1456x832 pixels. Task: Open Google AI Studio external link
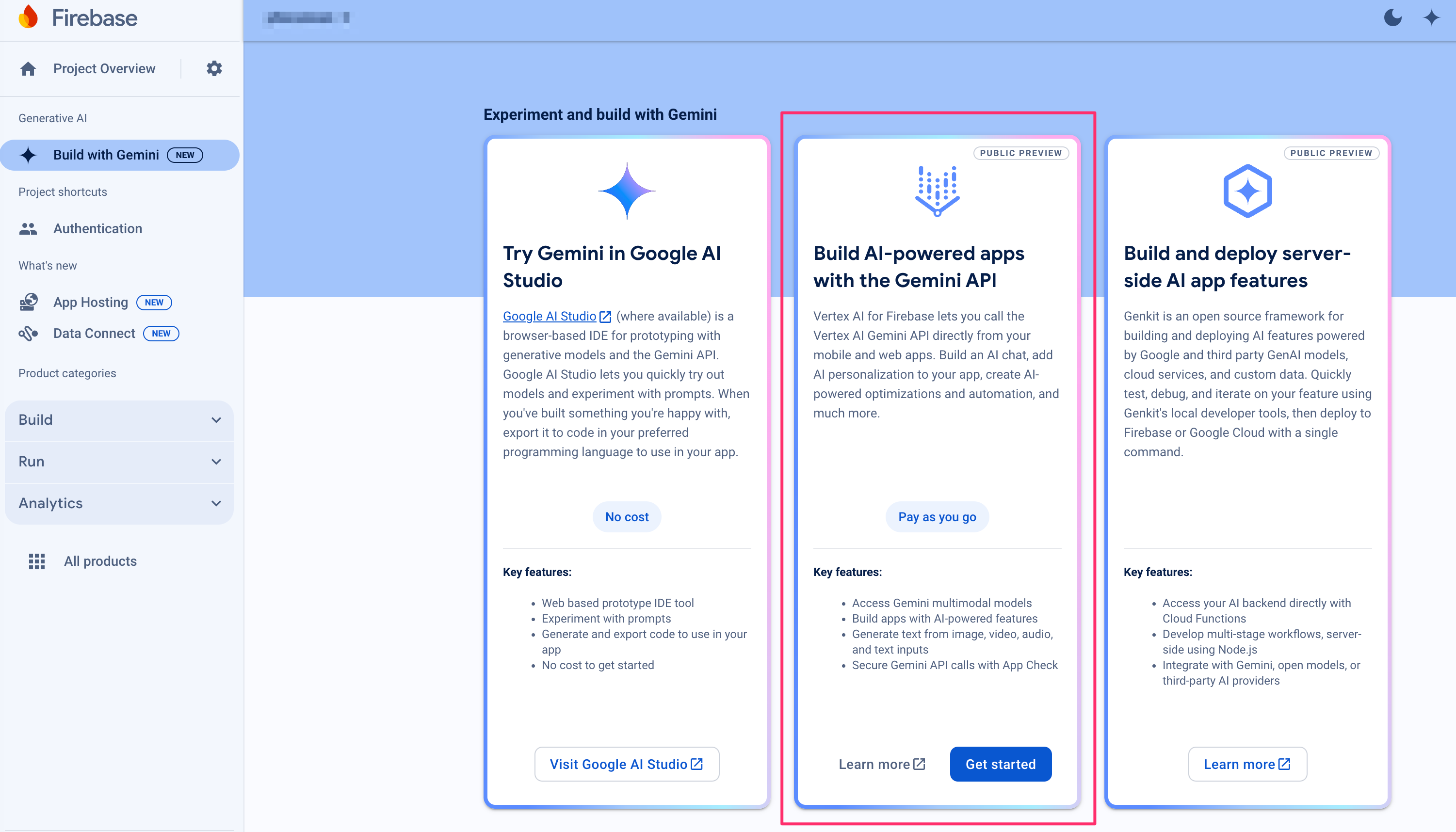(x=556, y=316)
